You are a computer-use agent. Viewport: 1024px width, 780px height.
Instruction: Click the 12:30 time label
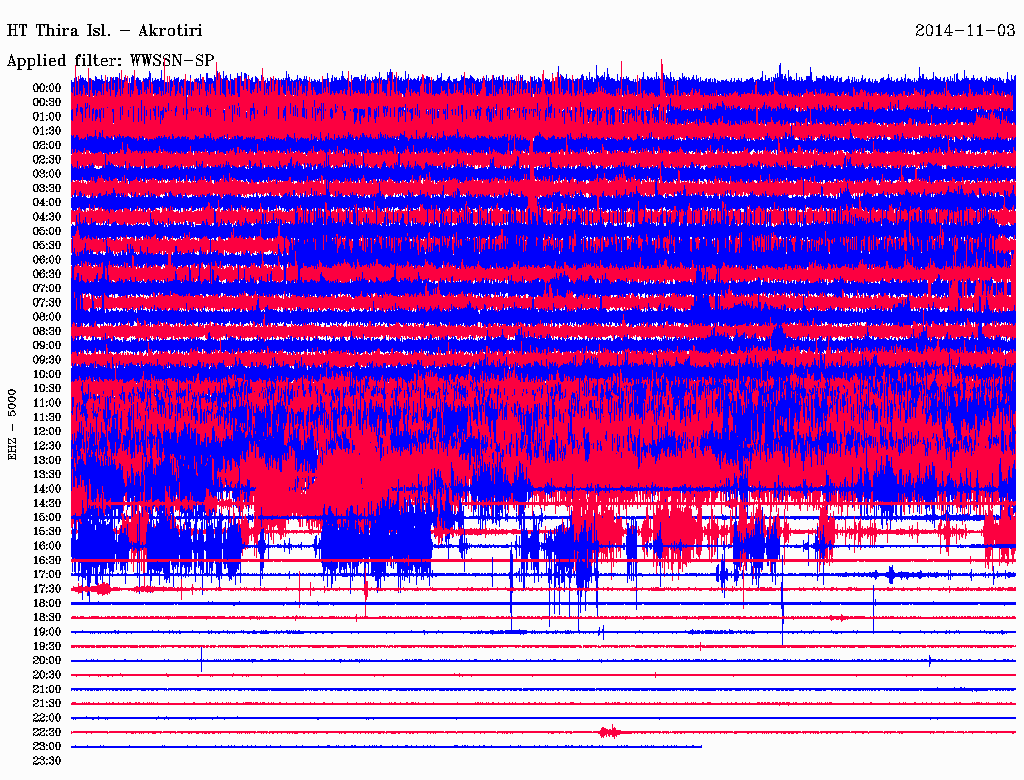click(47, 446)
